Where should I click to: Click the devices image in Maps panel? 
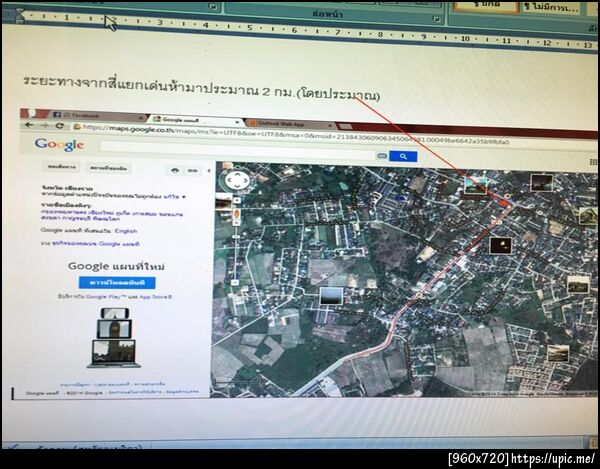114,337
